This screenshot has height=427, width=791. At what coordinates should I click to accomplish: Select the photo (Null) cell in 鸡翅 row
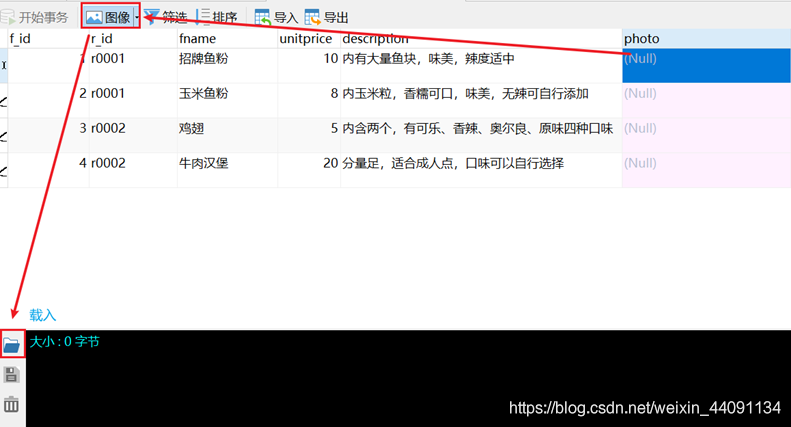706,135
